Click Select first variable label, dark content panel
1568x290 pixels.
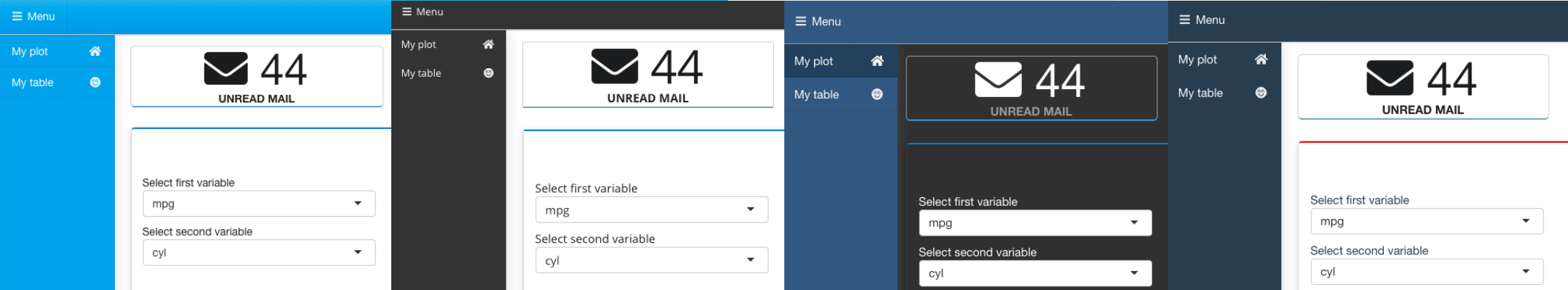[968, 202]
